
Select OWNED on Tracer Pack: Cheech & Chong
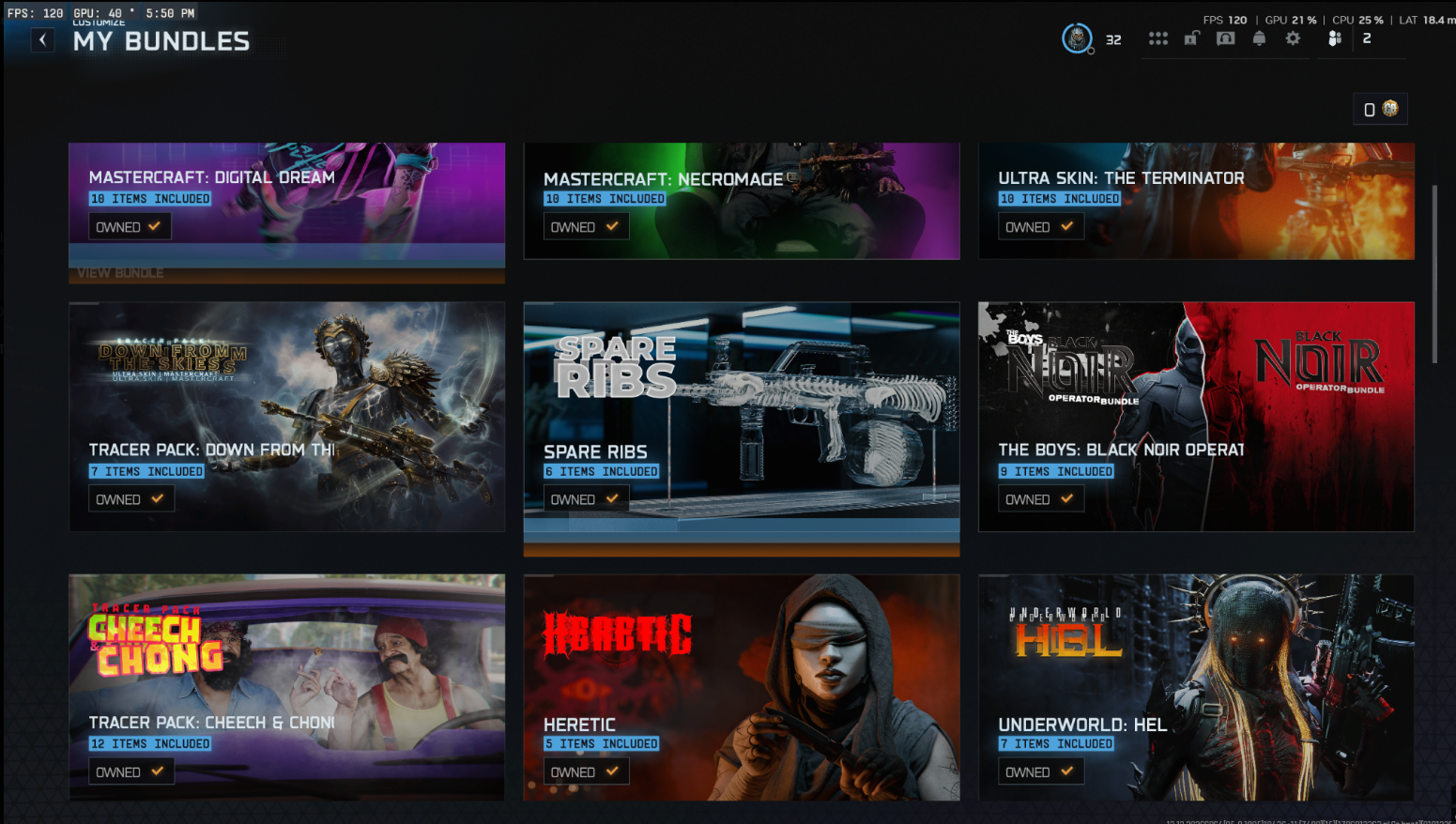(130, 771)
